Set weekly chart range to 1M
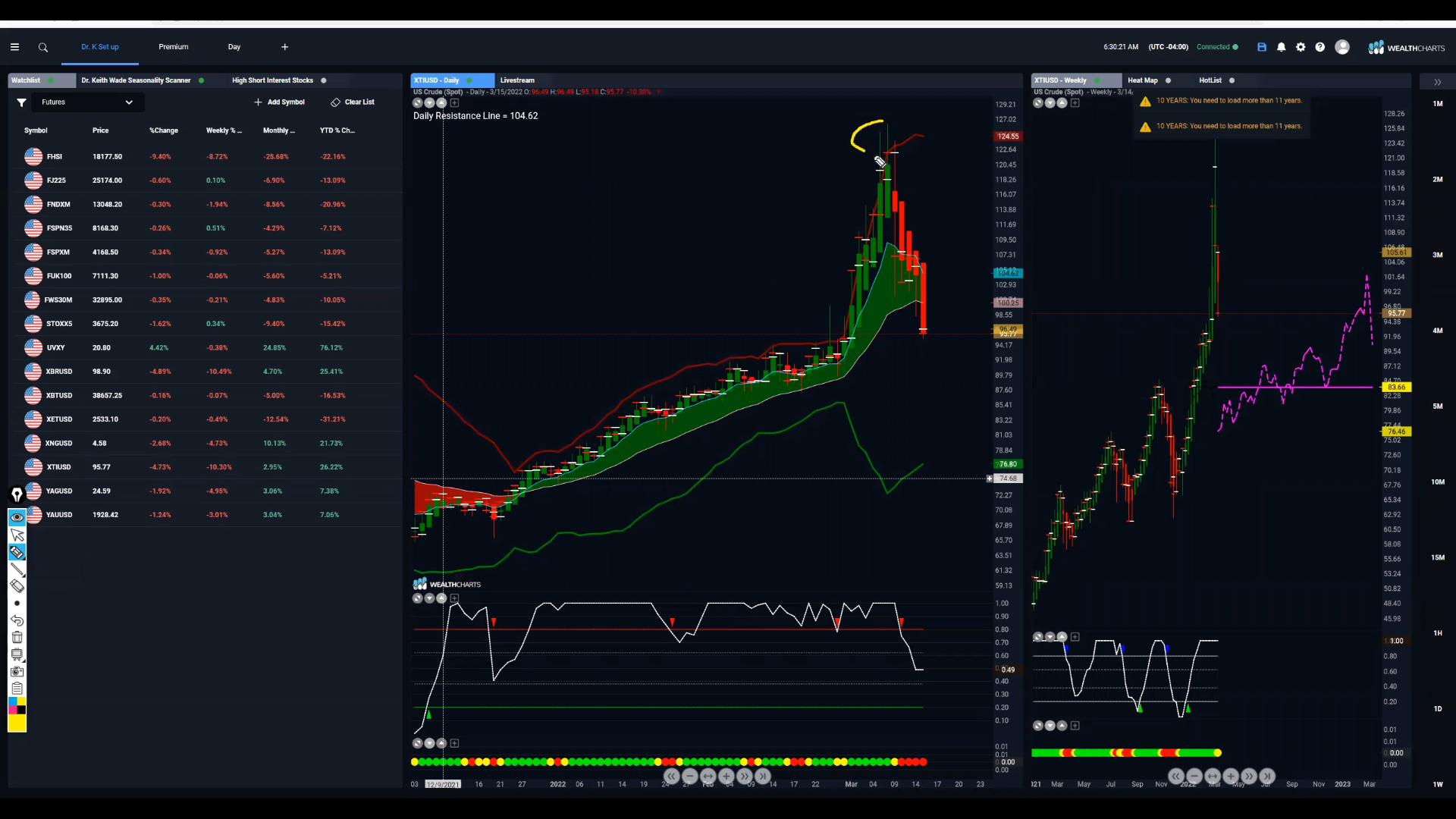1456x819 pixels. pos(1437,104)
